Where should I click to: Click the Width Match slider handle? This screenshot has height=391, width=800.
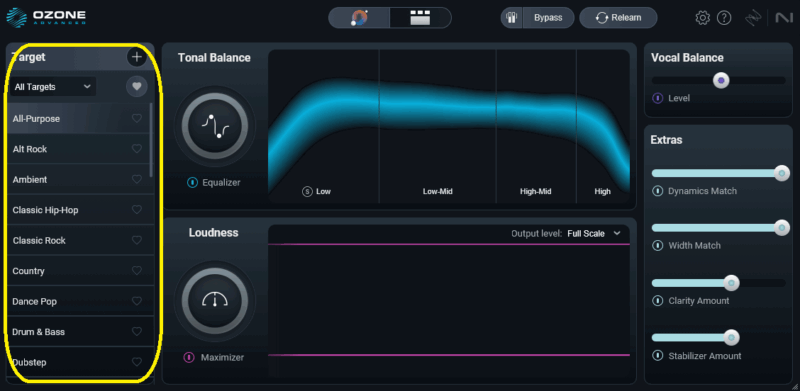[782, 228]
